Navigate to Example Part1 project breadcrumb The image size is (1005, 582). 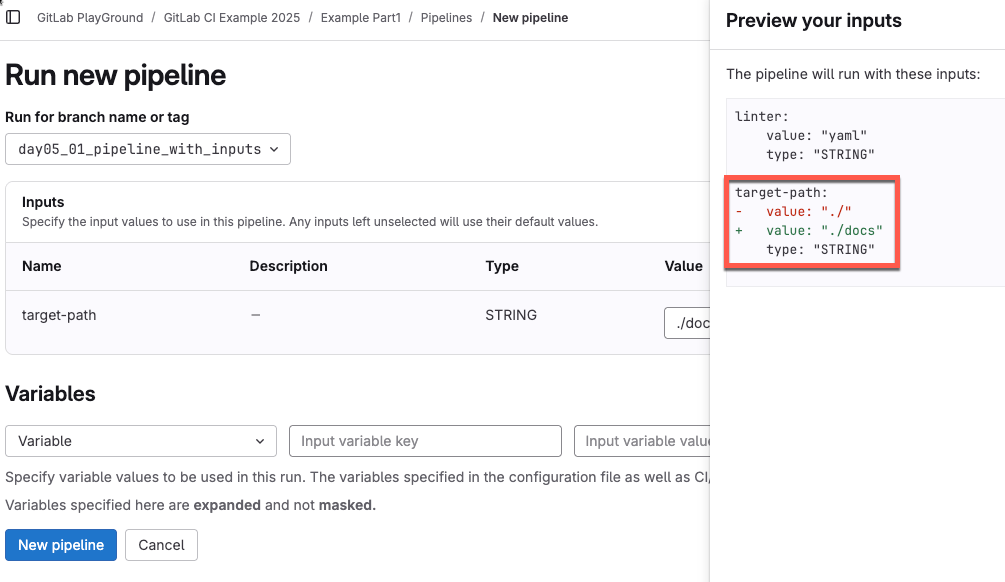(360, 18)
